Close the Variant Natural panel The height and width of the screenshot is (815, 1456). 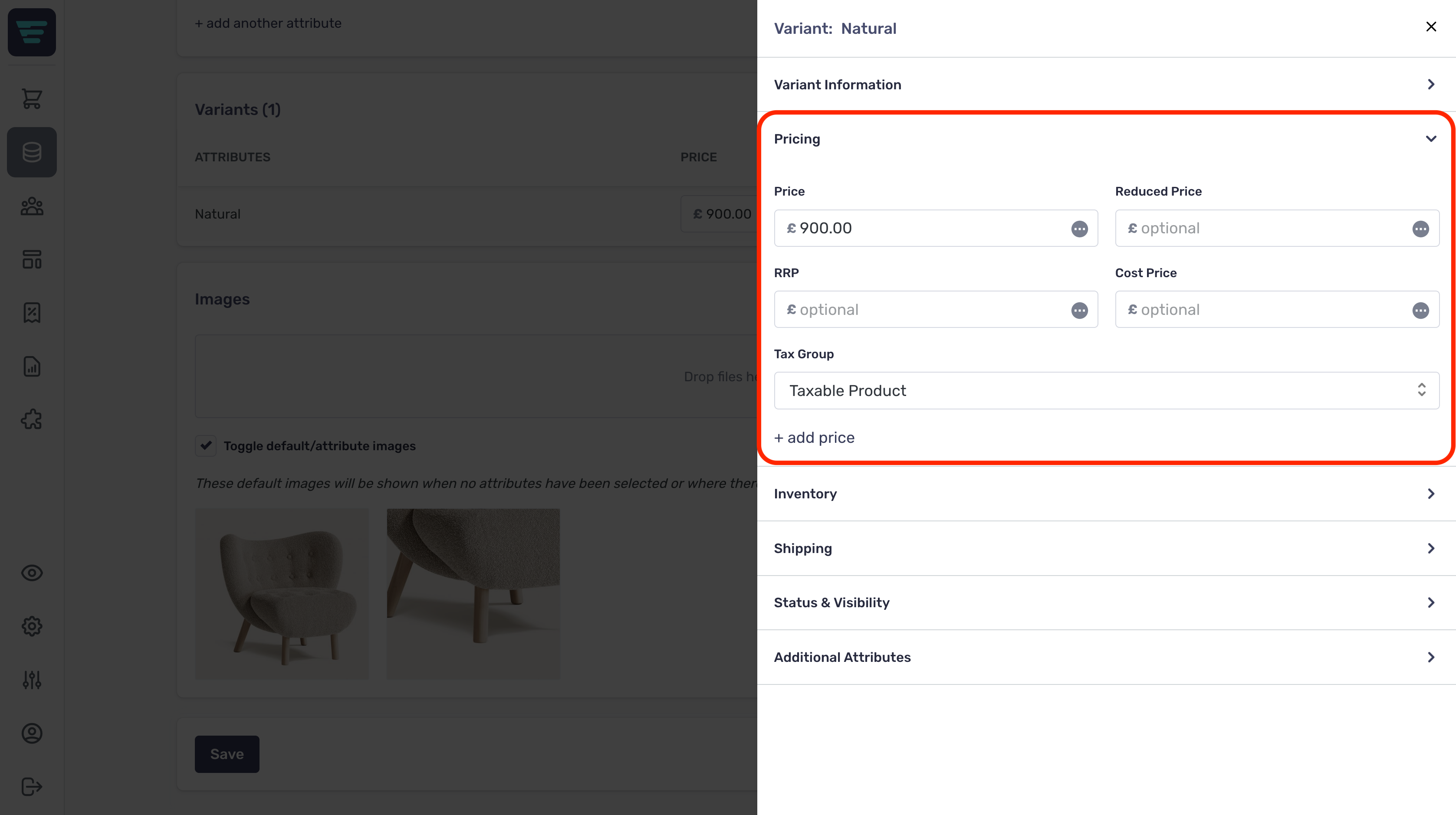[1430, 26]
